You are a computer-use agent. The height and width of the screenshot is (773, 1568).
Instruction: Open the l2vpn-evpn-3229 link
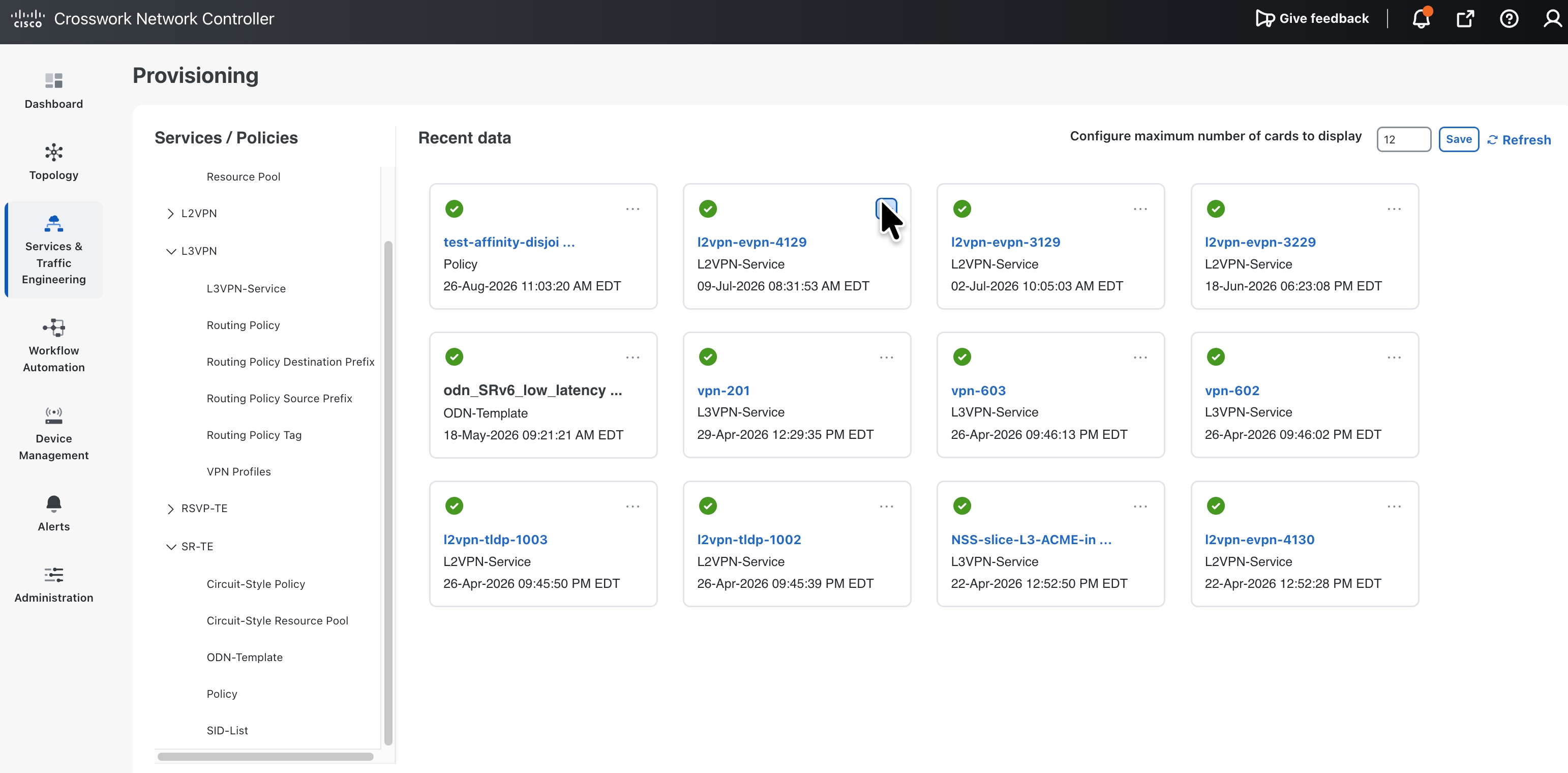(x=1260, y=242)
